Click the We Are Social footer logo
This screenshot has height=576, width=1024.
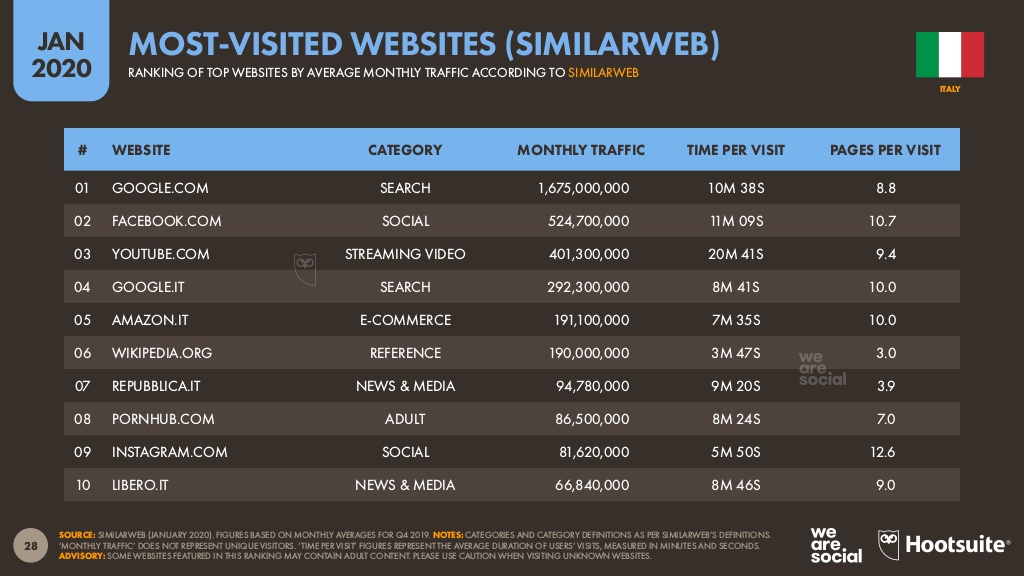[836, 545]
